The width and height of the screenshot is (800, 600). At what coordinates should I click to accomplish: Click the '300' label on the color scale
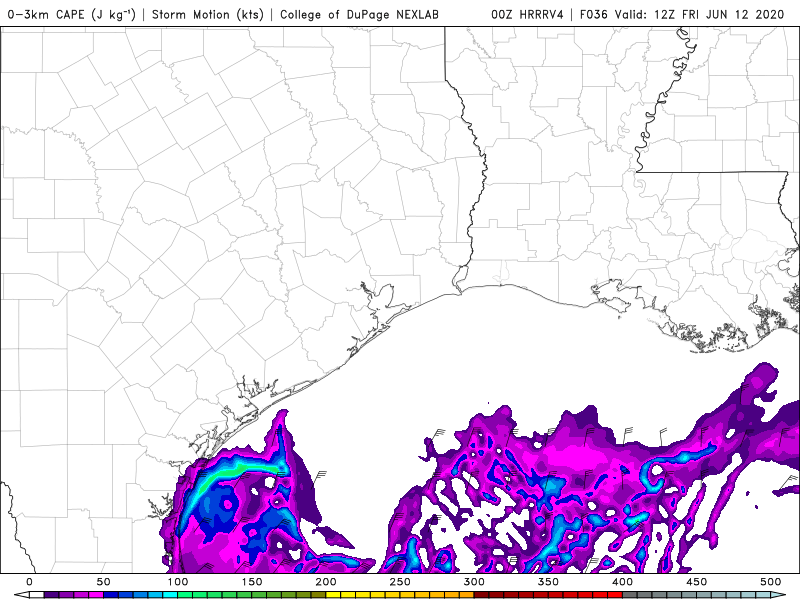(474, 582)
